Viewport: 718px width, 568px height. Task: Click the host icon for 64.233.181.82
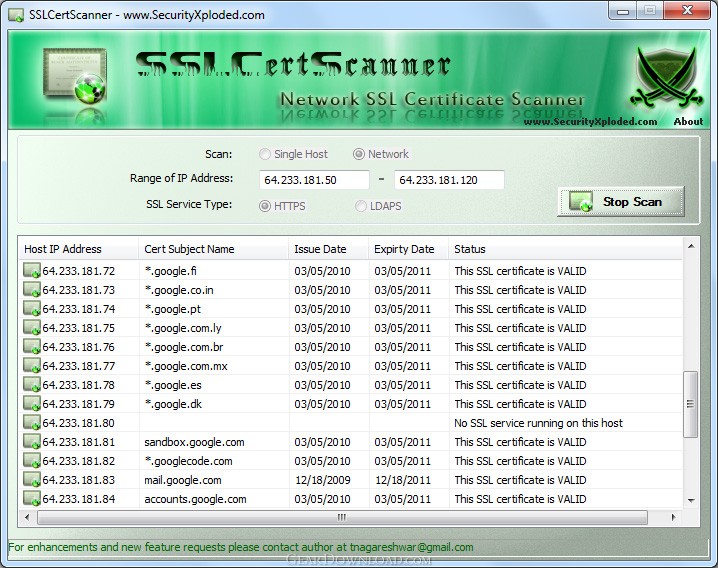[x=32, y=461]
